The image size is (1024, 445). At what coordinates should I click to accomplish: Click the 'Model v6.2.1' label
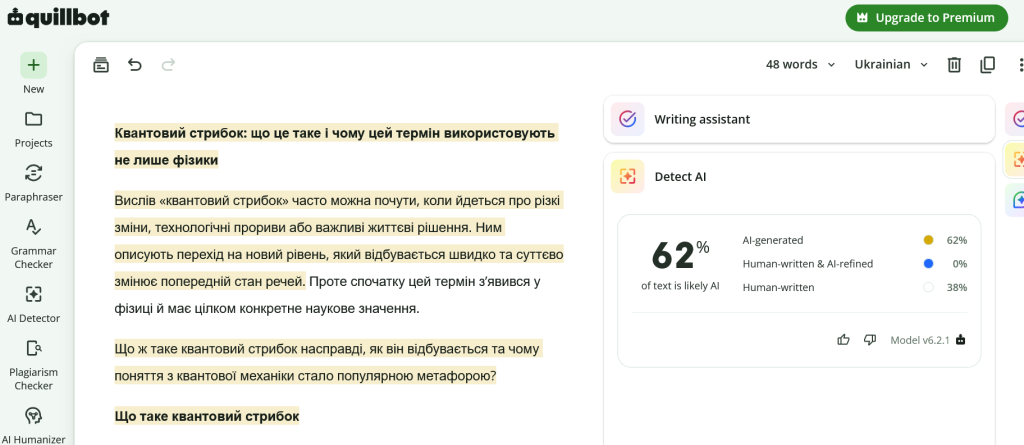920,340
